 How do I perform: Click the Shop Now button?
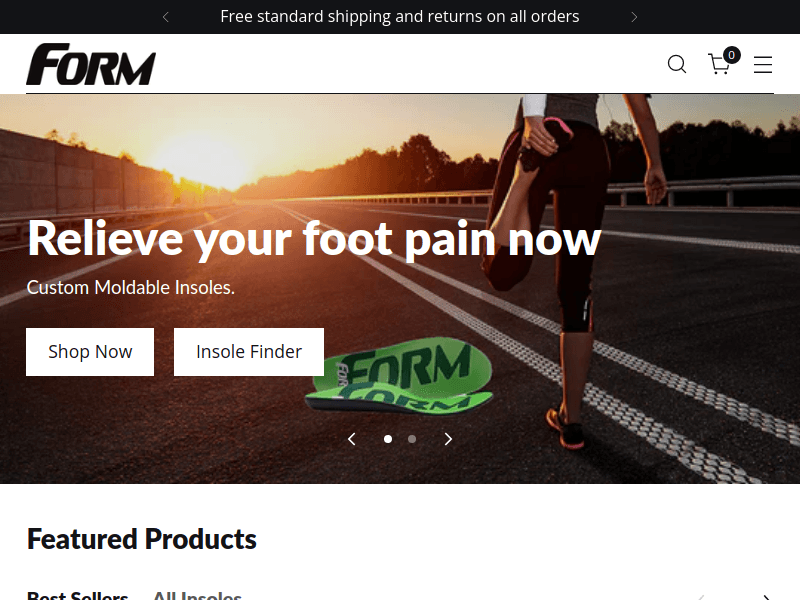90,352
